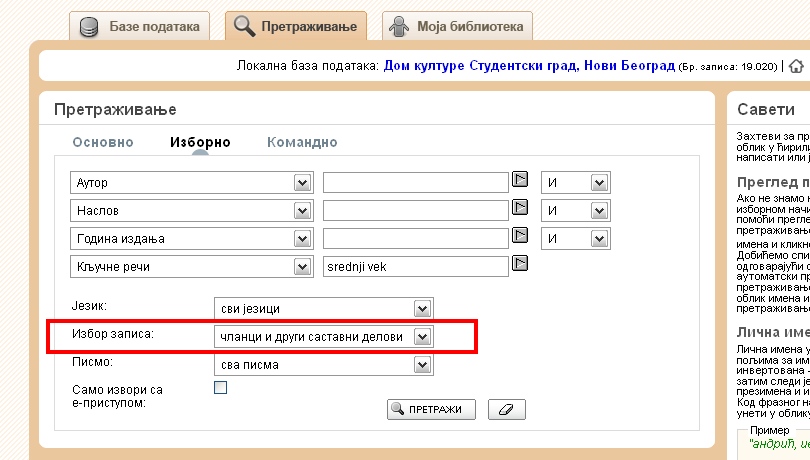Screen dimensions: 810x460
Task: Open Дом културе Студентски град link
Action: pyautogui.click(x=529, y=66)
